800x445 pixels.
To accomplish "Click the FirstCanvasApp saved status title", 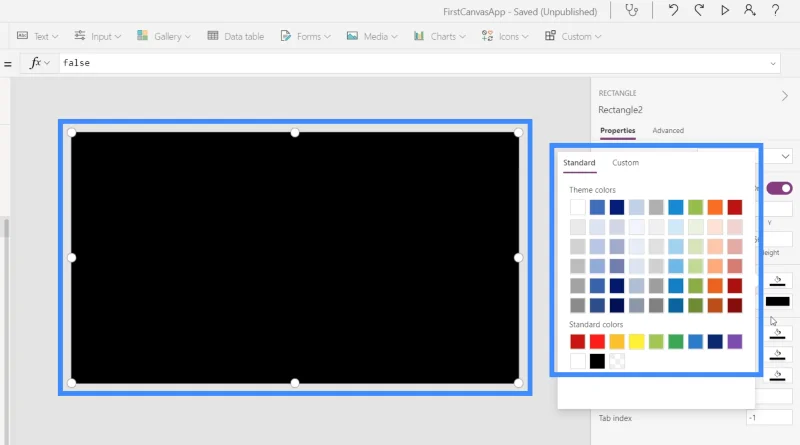I will 520,11.
